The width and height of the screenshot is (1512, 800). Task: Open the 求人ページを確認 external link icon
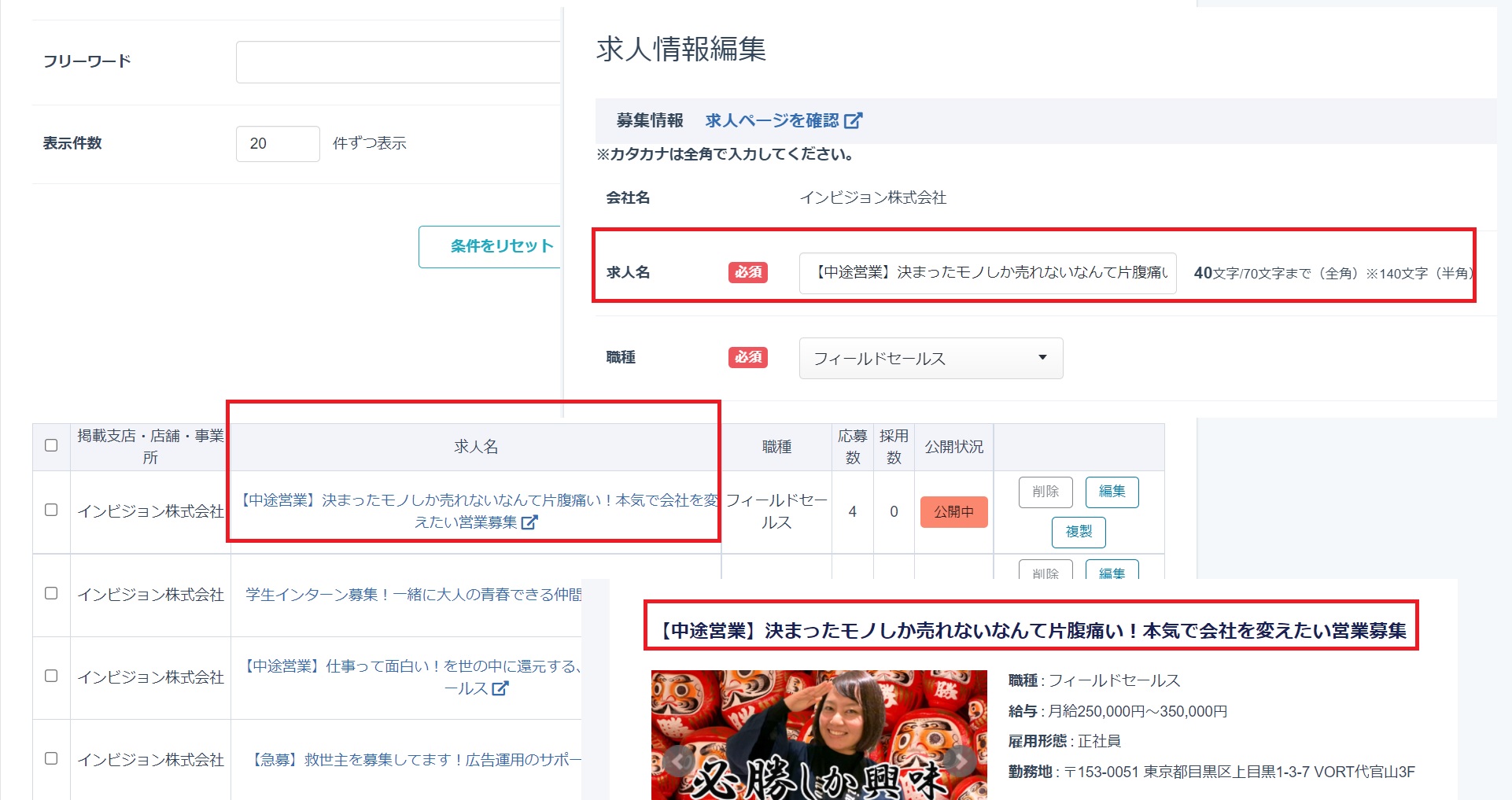855,120
